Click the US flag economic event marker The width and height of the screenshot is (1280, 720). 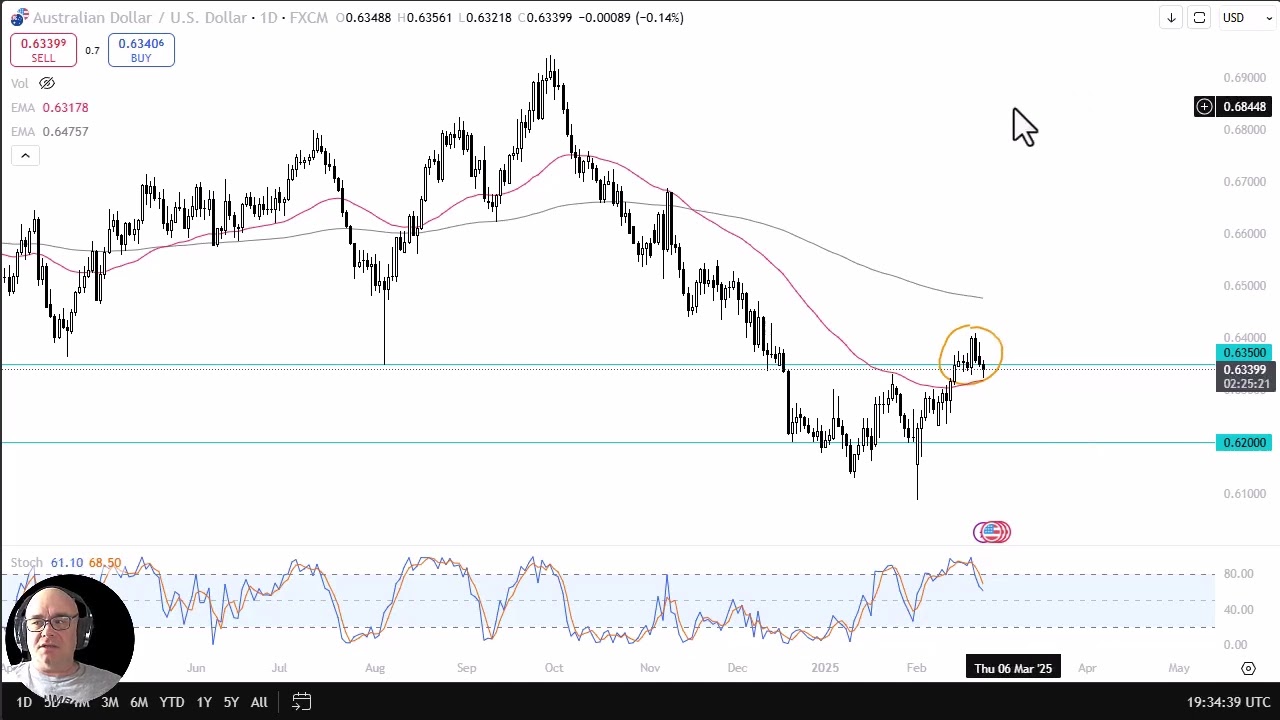[x=992, y=532]
